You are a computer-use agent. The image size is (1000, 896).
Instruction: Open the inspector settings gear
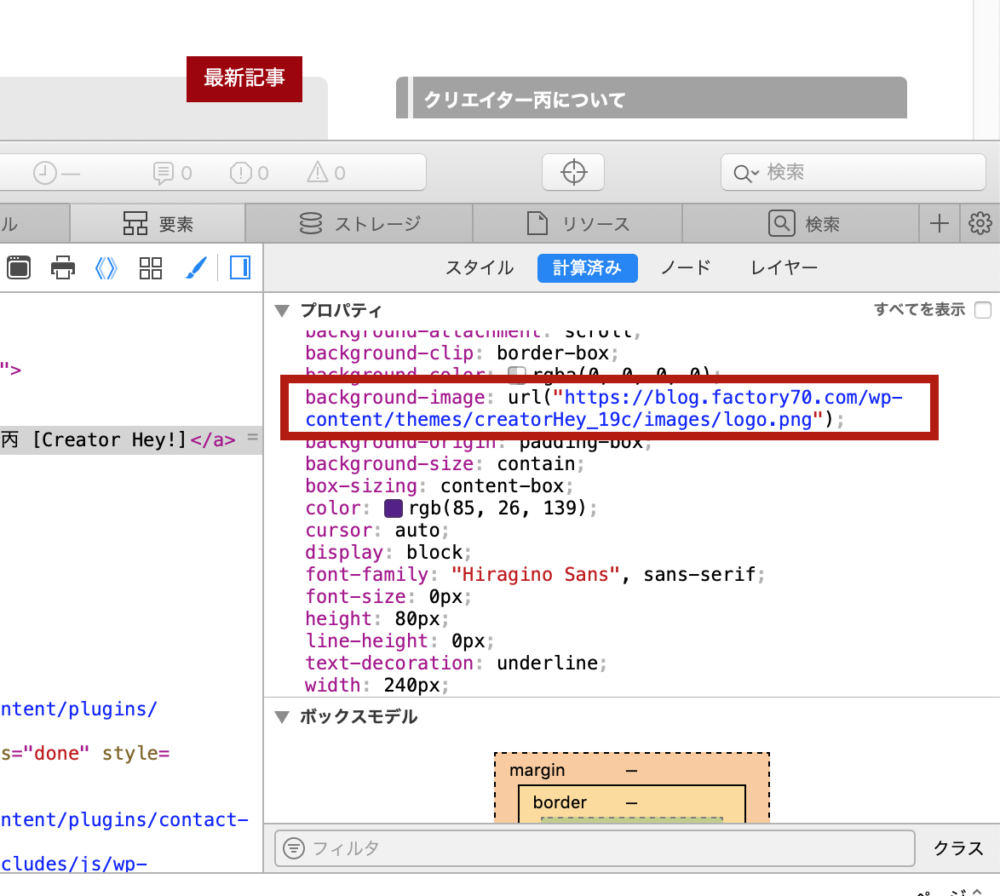point(980,223)
